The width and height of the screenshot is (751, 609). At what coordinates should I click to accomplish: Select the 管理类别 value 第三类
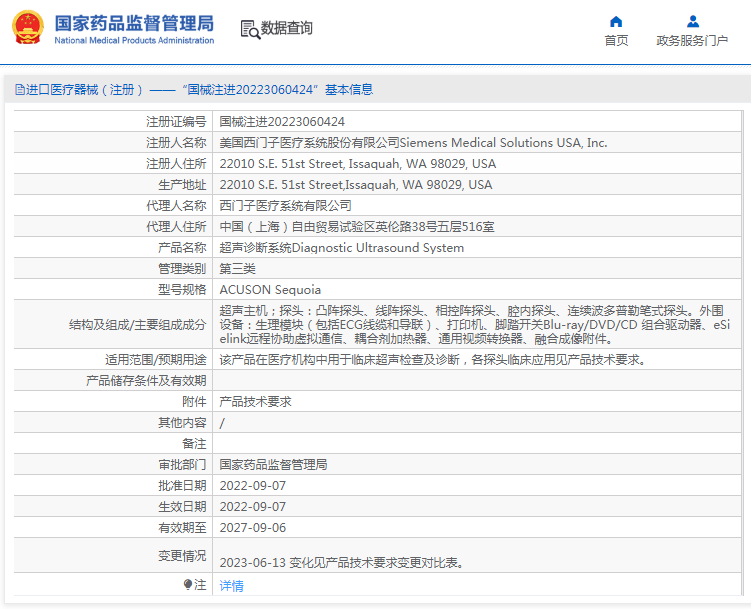click(x=238, y=269)
